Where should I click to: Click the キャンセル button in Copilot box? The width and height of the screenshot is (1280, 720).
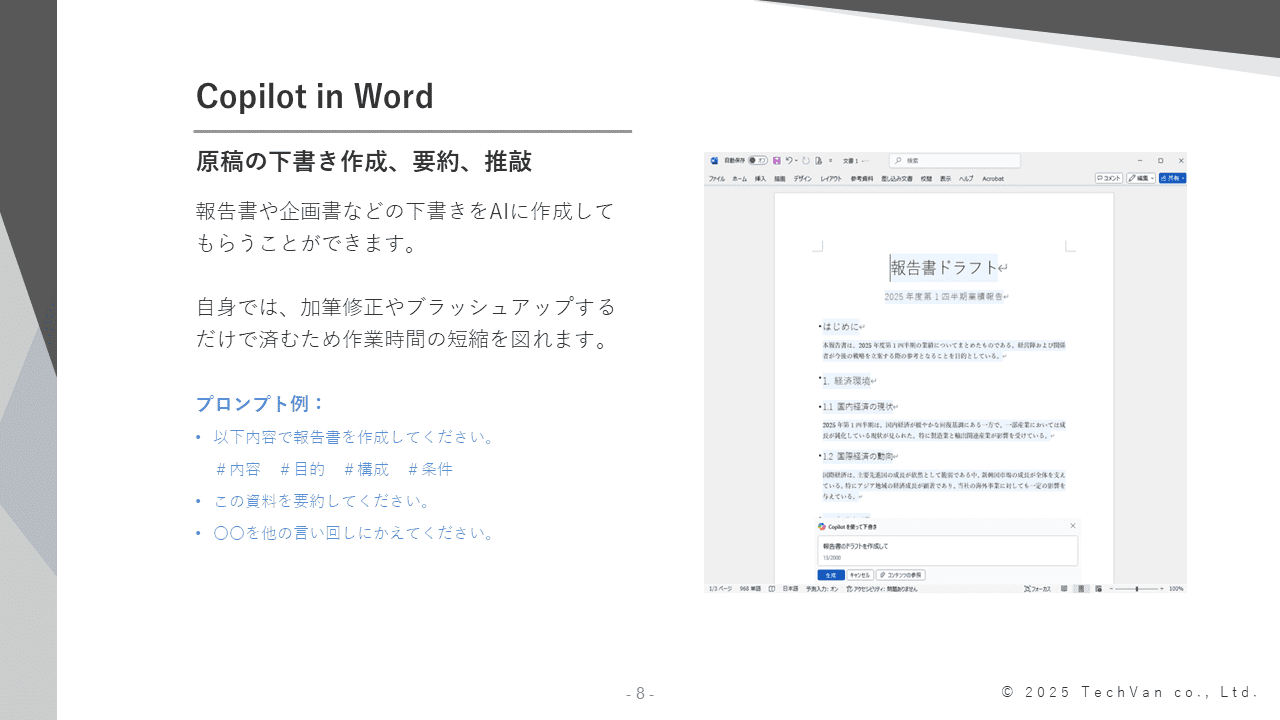(860, 575)
